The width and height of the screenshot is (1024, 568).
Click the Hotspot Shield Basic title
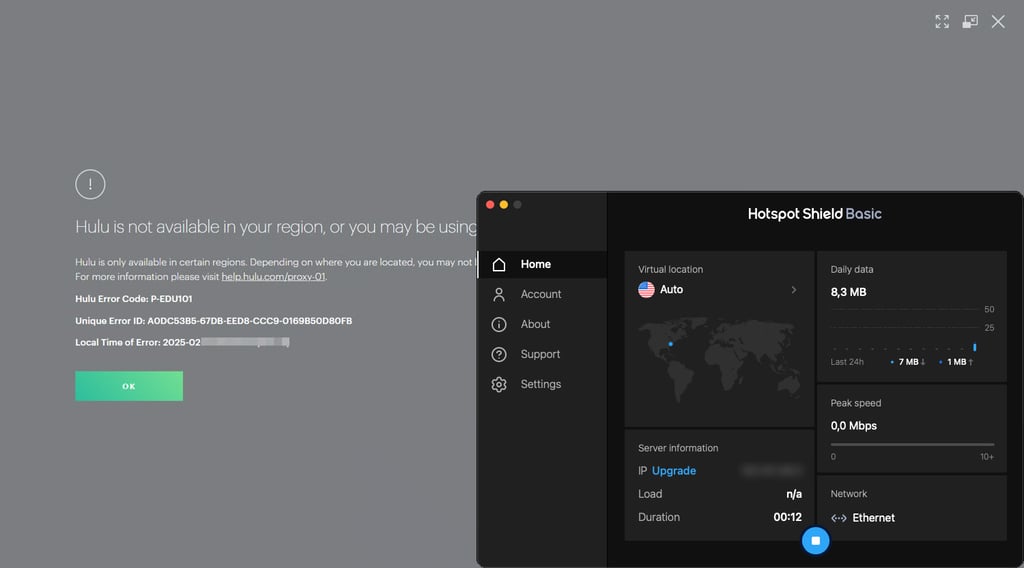pos(814,213)
